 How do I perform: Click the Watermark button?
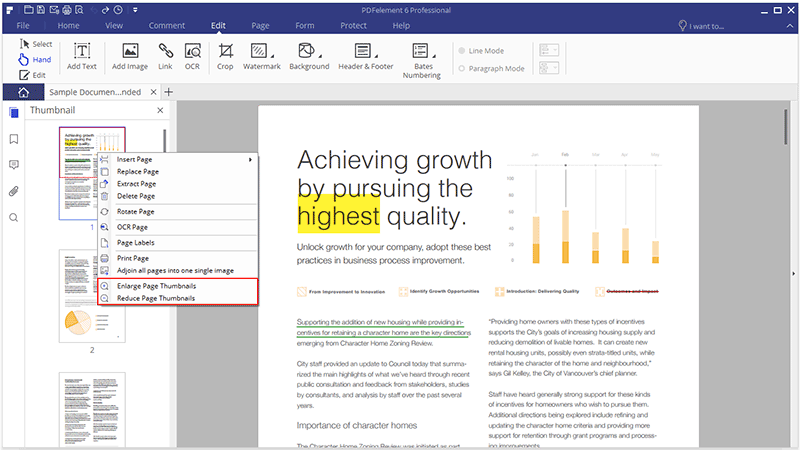pos(262,57)
